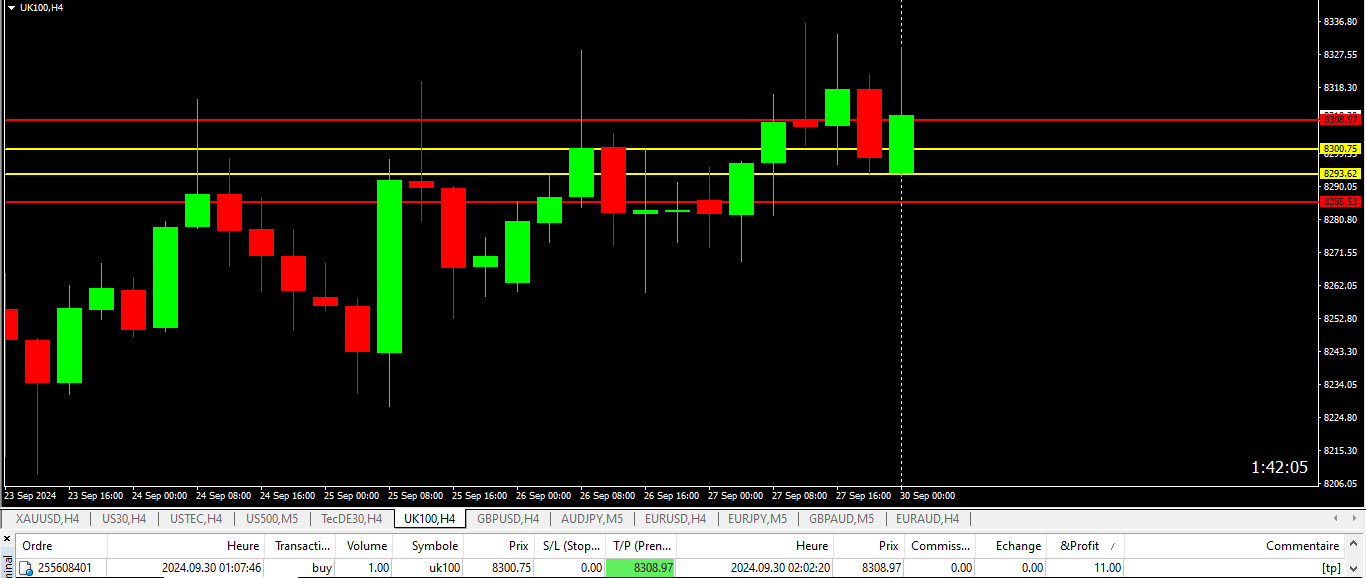Select the yellow price label 8300.75
1366x578 pixels.
coord(1341,148)
